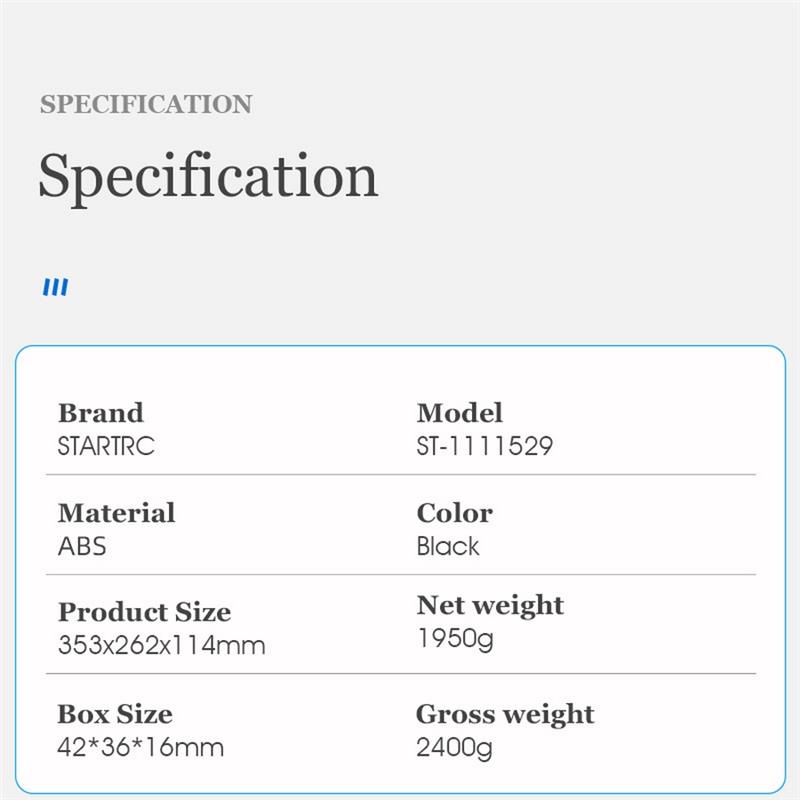This screenshot has height=800, width=800.
Task: Select the Material label
Action: tap(117, 513)
